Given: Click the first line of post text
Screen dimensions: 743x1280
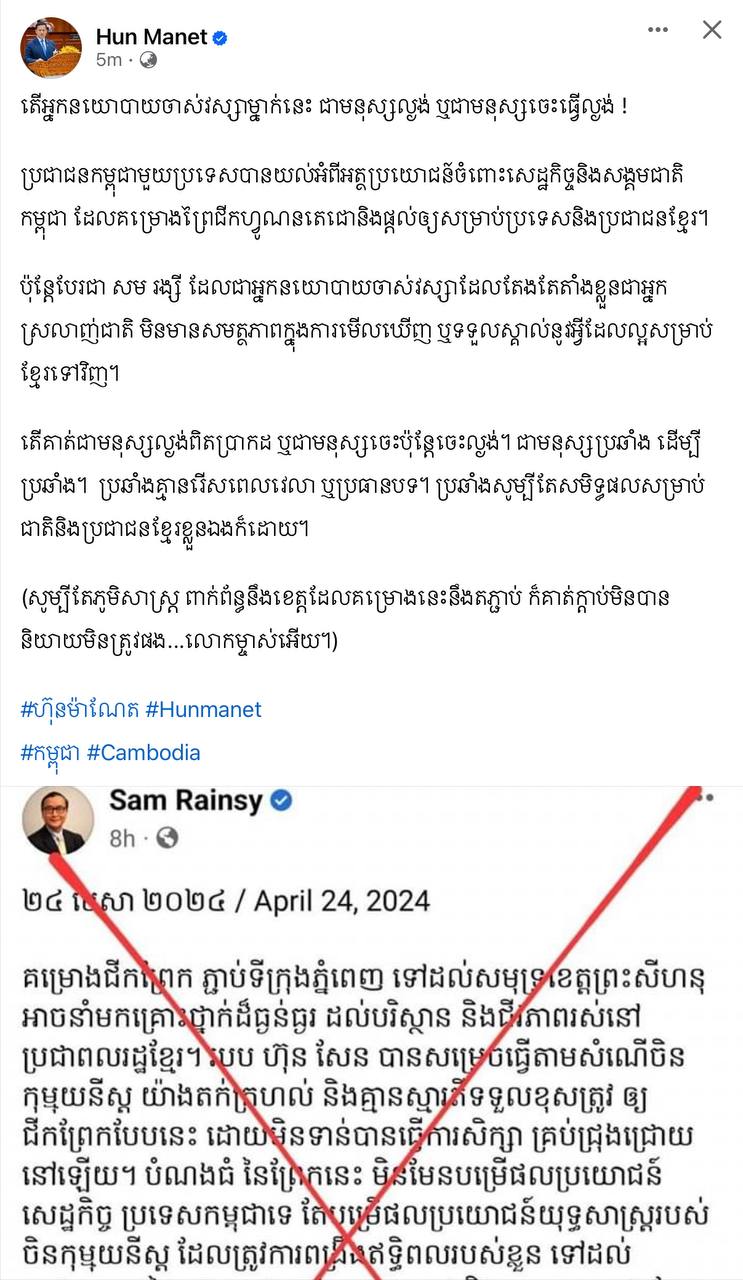Looking at the screenshot, I should (324, 107).
